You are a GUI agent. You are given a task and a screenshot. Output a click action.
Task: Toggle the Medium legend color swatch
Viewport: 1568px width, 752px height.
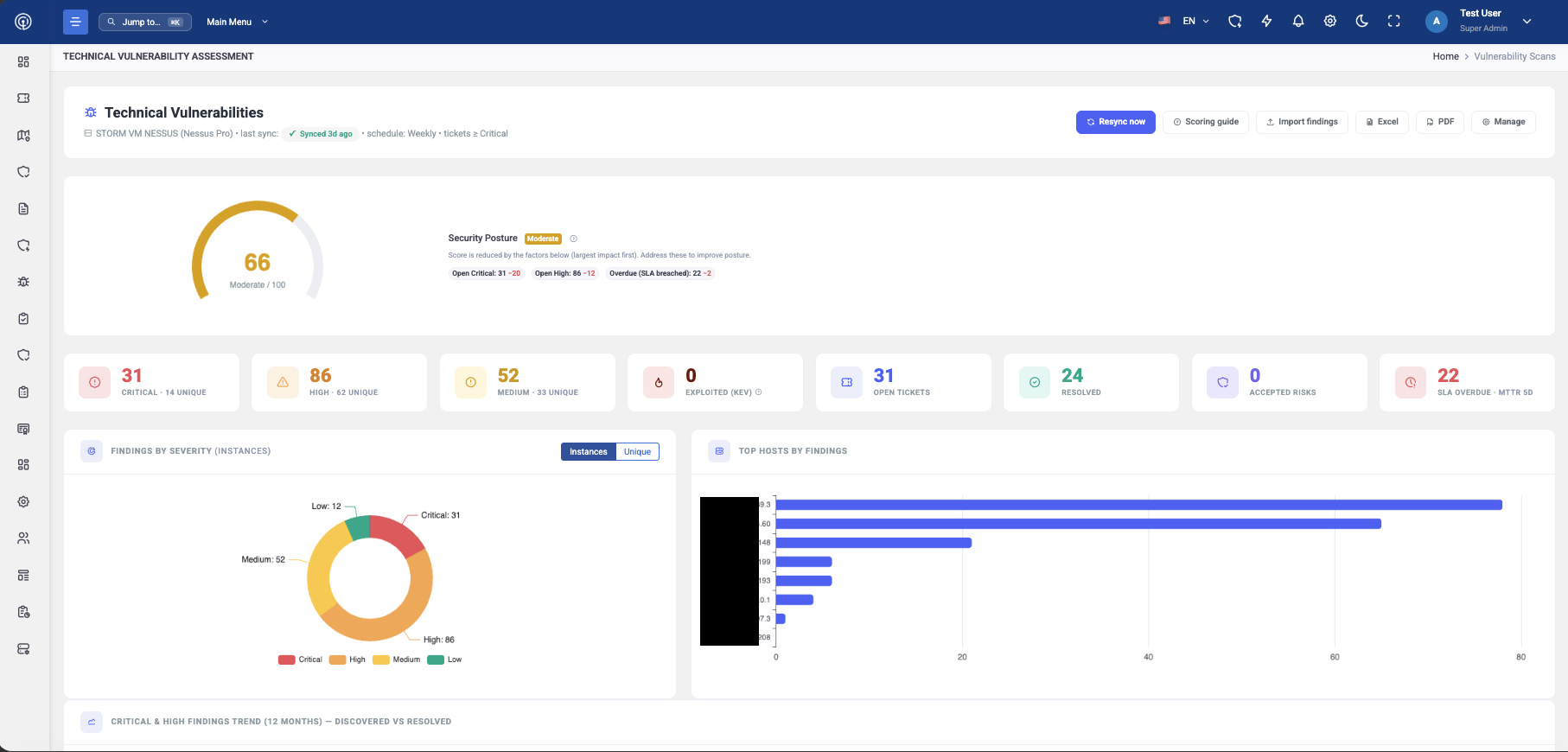(x=381, y=660)
